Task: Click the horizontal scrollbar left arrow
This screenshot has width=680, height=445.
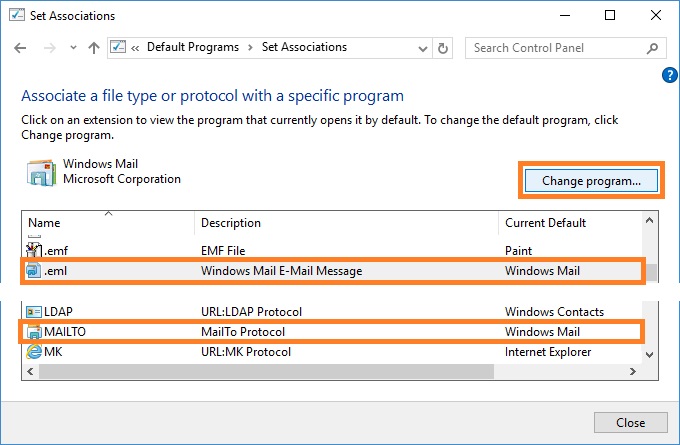Action: pos(30,371)
